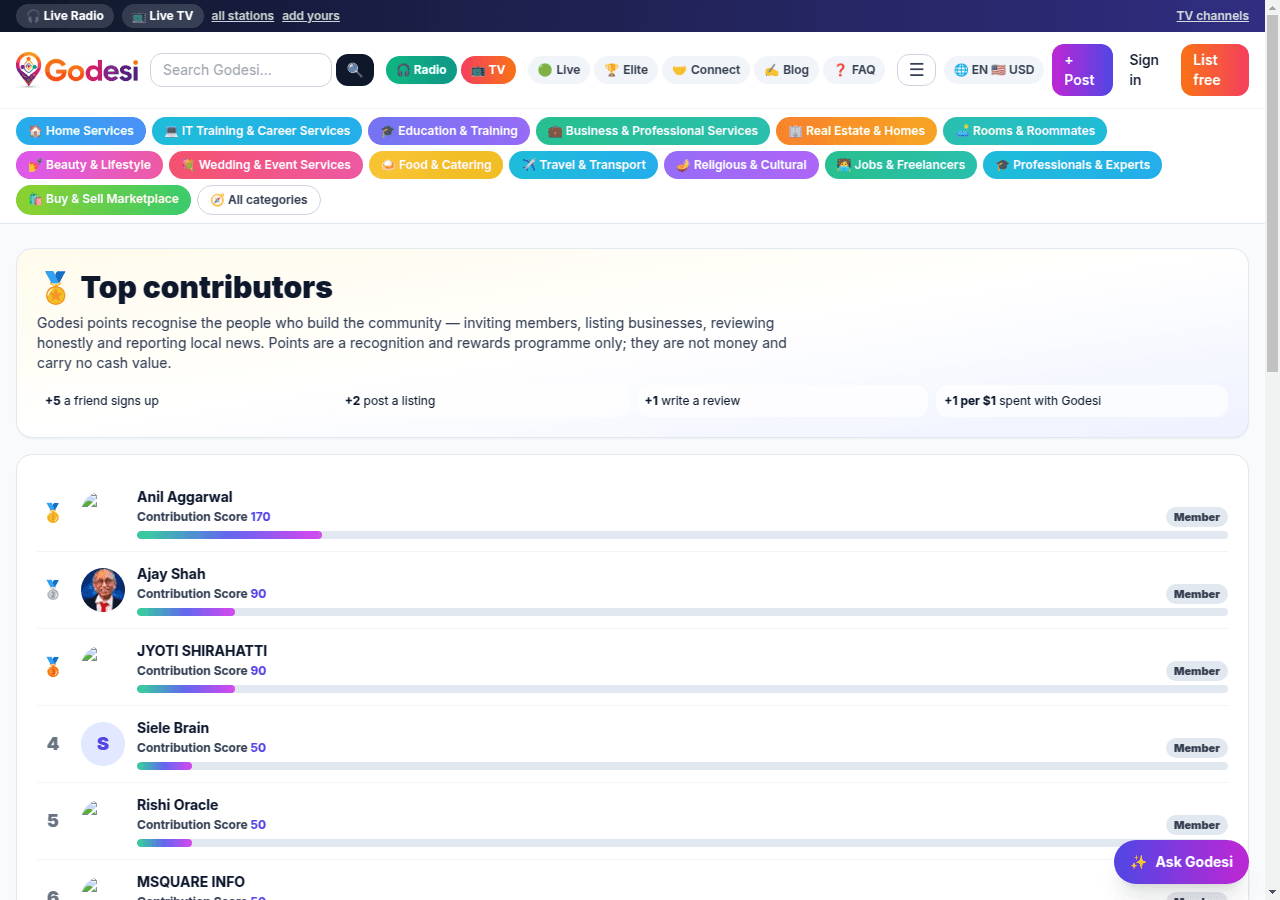Open the Live nav item
Image resolution: width=1280 pixels, height=900 pixels.
pyautogui.click(x=559, y=70)
